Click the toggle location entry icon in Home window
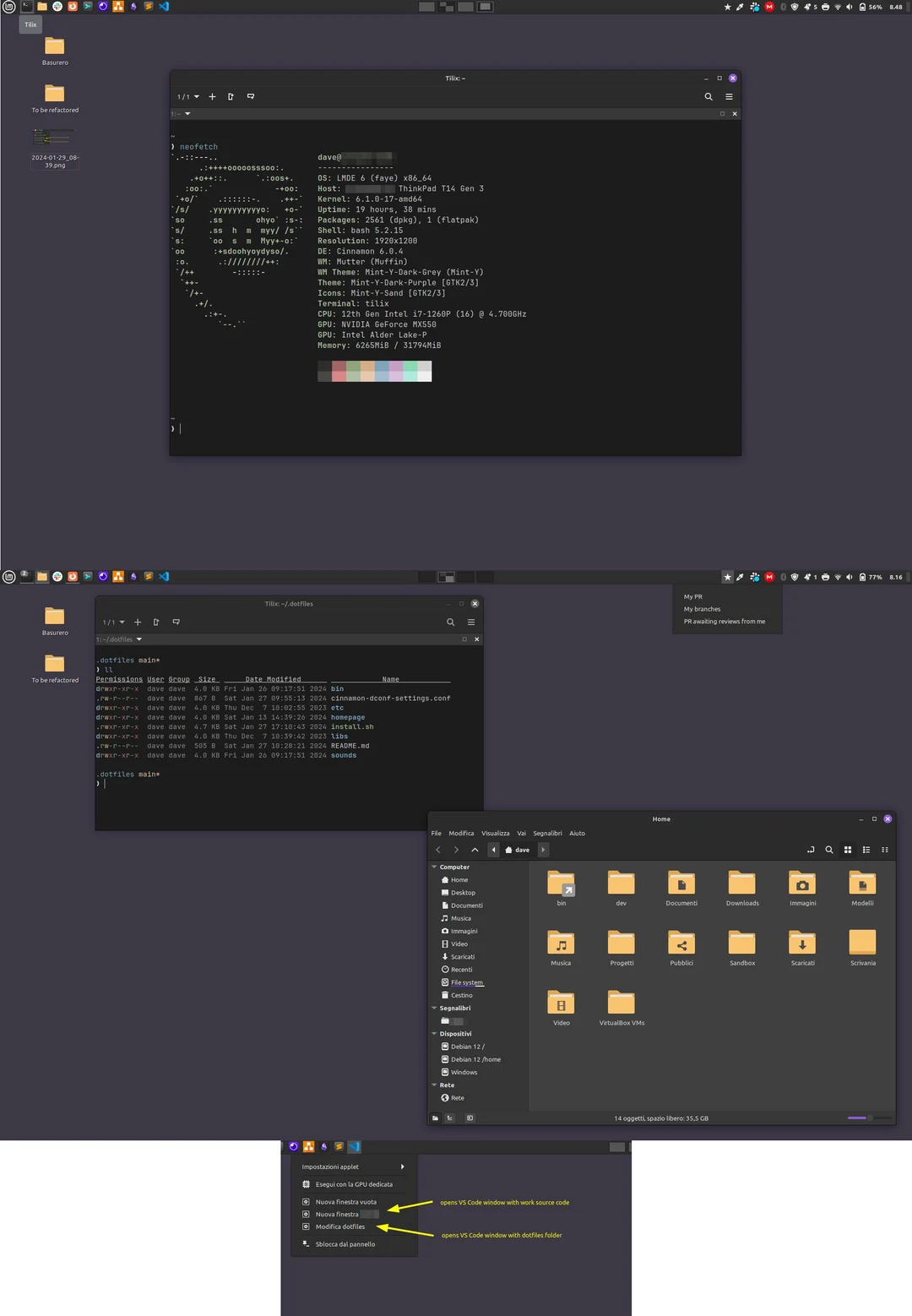Viewport: 912px width, 1316px height. 811,850
